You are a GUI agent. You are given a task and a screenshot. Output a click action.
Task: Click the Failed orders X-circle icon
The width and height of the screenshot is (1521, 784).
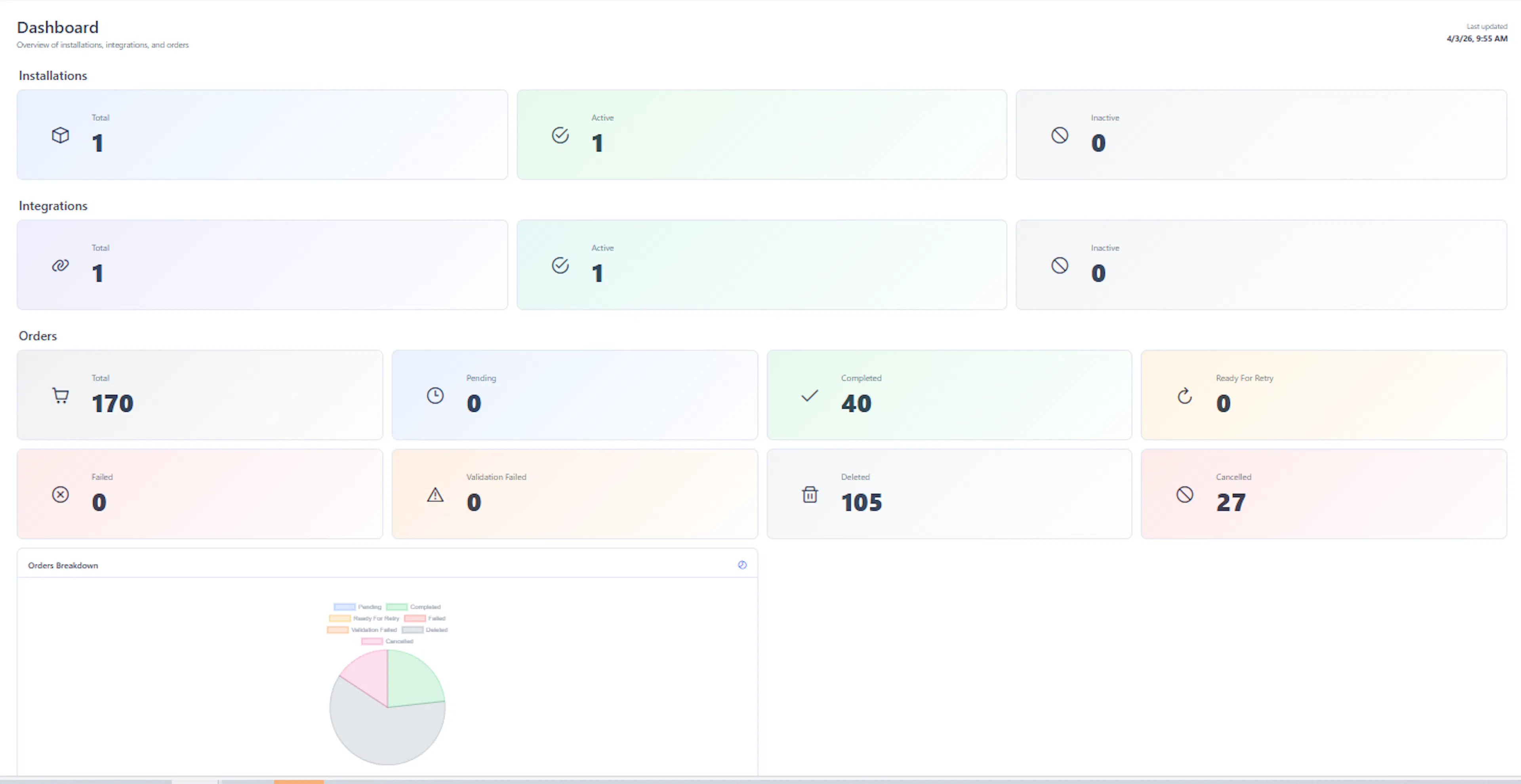coord(60,494)
